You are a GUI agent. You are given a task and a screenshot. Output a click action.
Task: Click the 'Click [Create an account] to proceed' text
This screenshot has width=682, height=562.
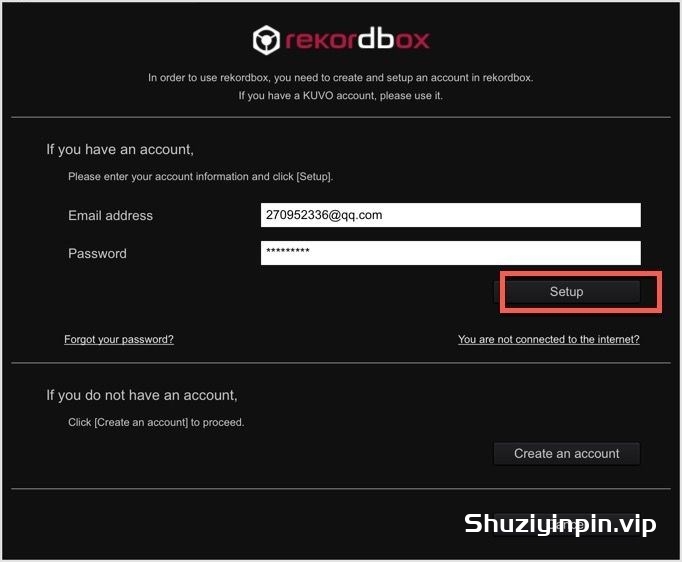(x=156, y=422)
